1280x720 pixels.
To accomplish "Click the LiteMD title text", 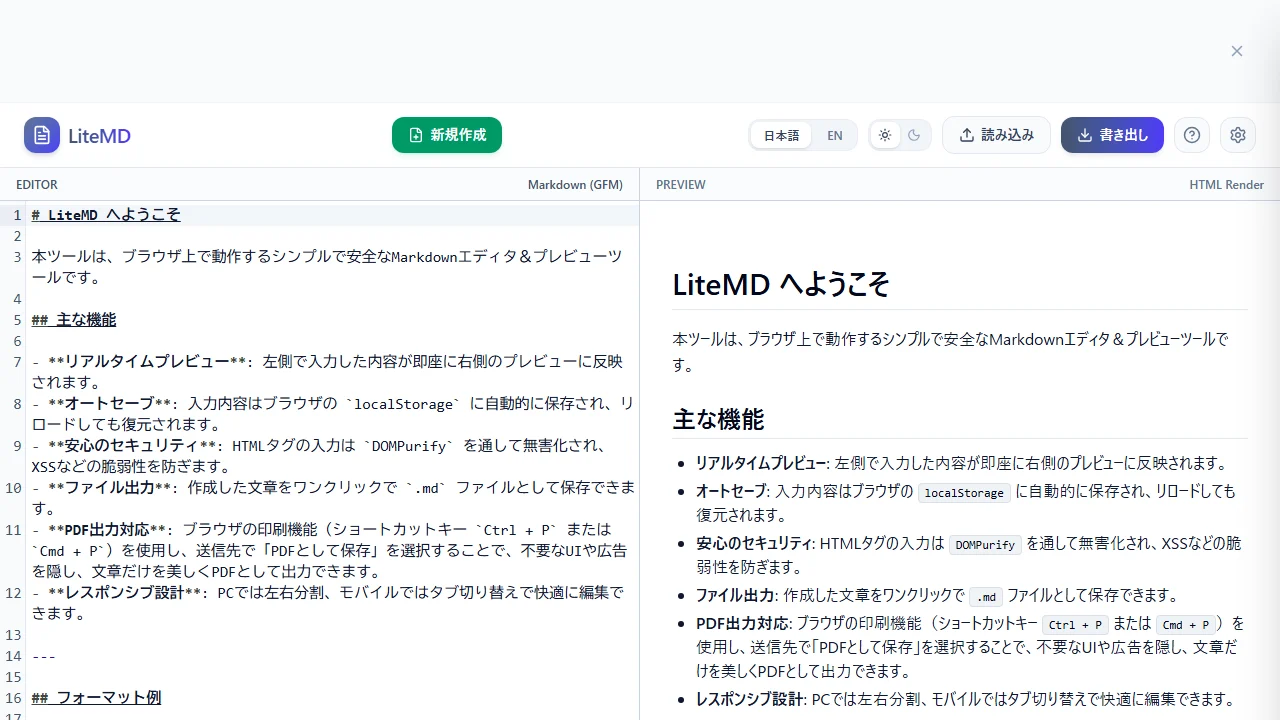I will 99,136.
